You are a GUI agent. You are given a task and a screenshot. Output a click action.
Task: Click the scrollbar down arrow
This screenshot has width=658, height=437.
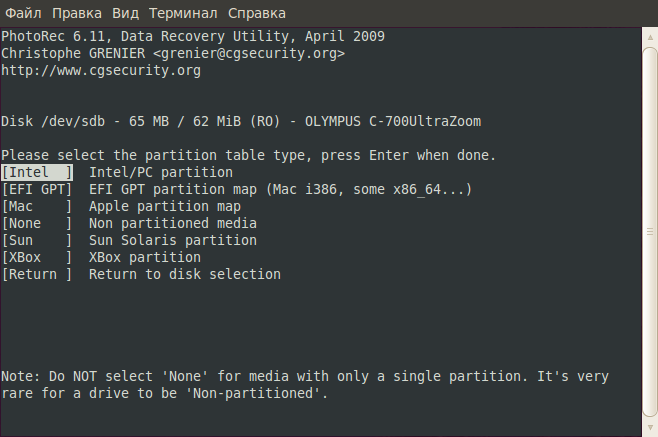click(650, 427)
